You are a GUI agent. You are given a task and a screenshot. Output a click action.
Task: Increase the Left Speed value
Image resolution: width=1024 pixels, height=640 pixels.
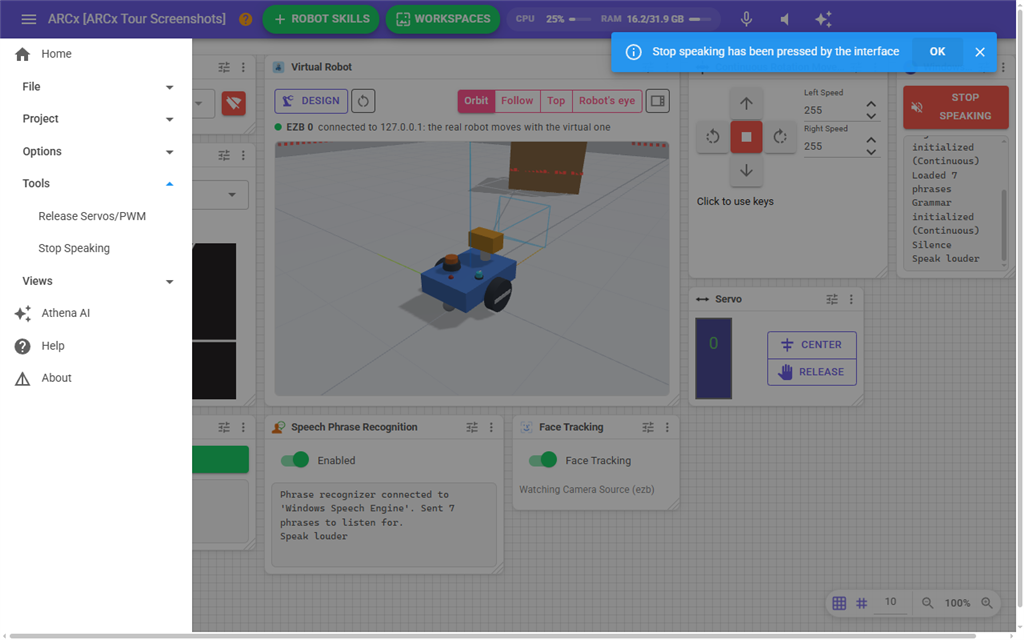click(x=871, y=104)
